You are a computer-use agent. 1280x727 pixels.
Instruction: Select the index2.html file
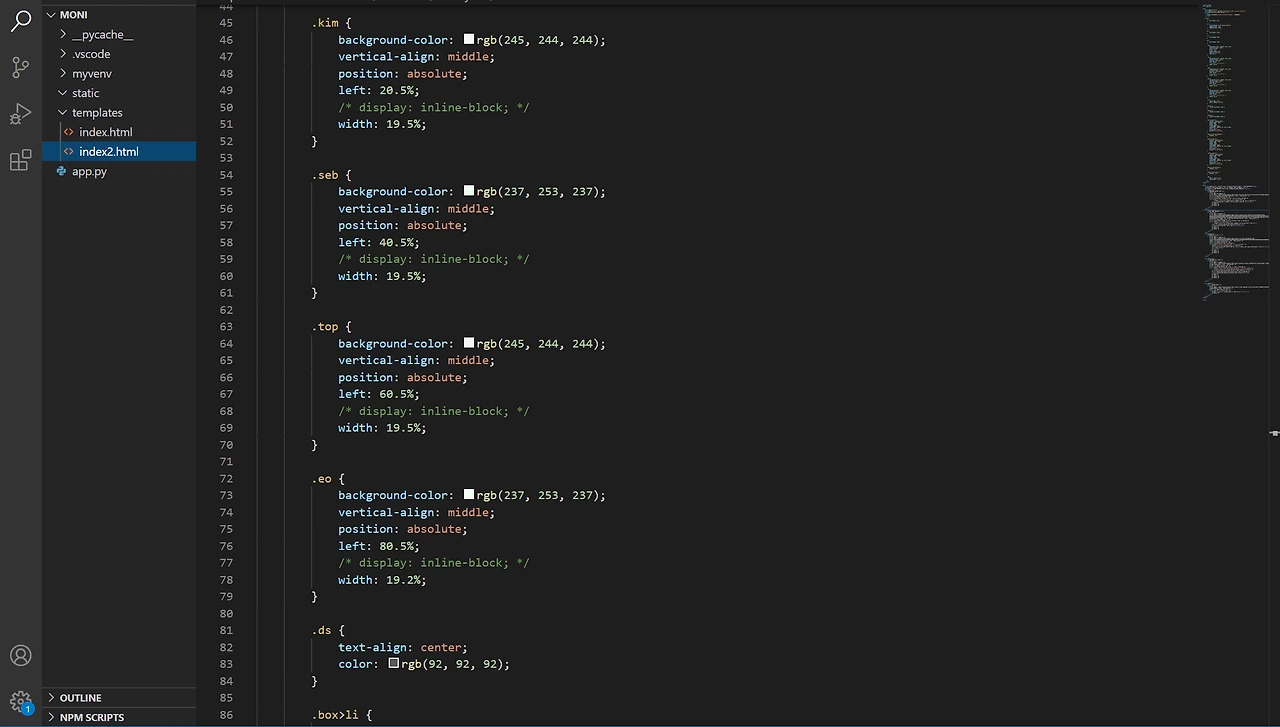pos(119,152)
